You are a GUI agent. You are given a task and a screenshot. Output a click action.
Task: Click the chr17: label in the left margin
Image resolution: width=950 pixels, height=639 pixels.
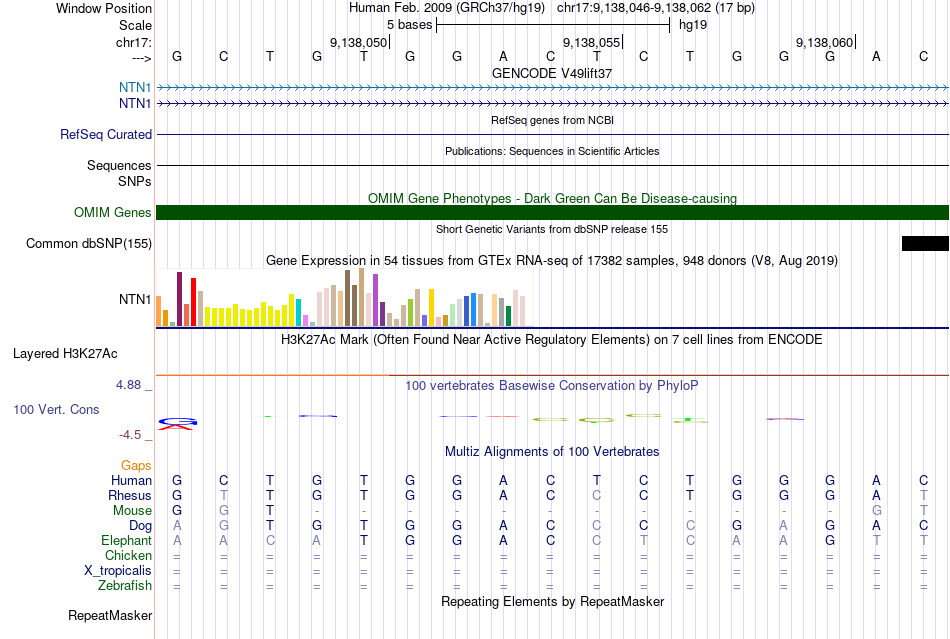point(133,42)
